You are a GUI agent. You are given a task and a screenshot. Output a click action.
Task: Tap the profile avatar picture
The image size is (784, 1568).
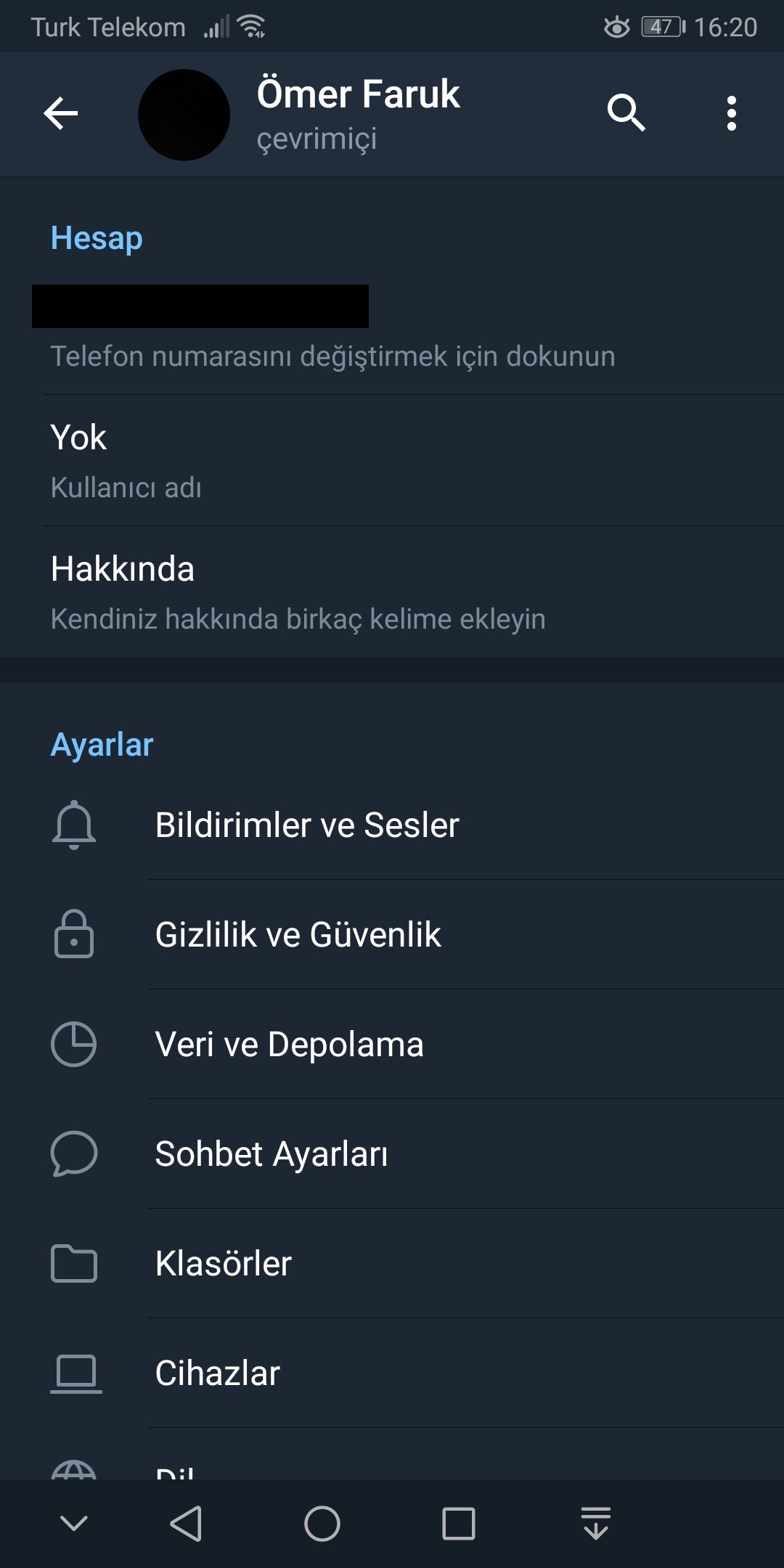(x=184, y=115)
